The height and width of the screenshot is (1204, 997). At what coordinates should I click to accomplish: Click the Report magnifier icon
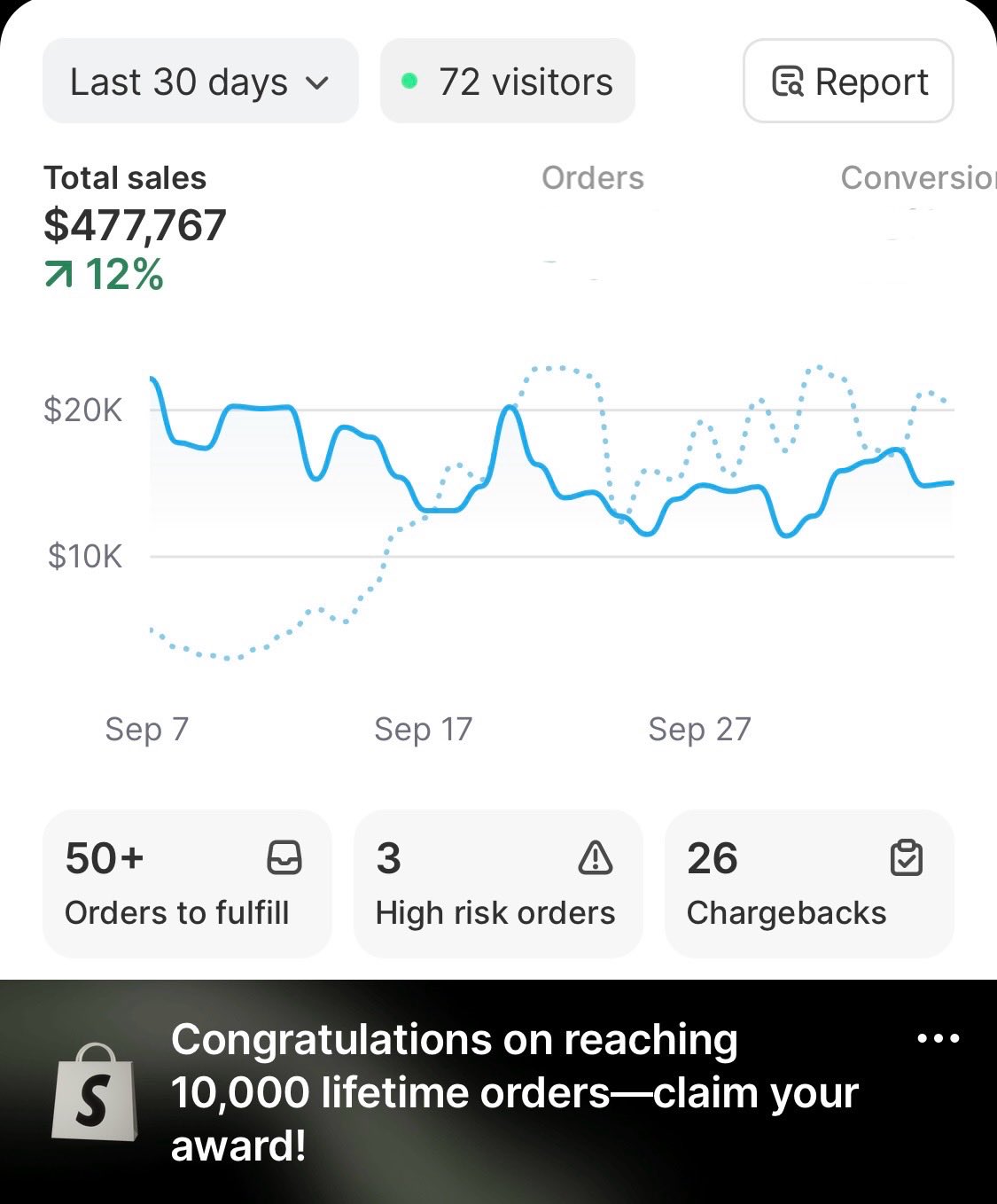pyautogui.click(x=788, y=82)
